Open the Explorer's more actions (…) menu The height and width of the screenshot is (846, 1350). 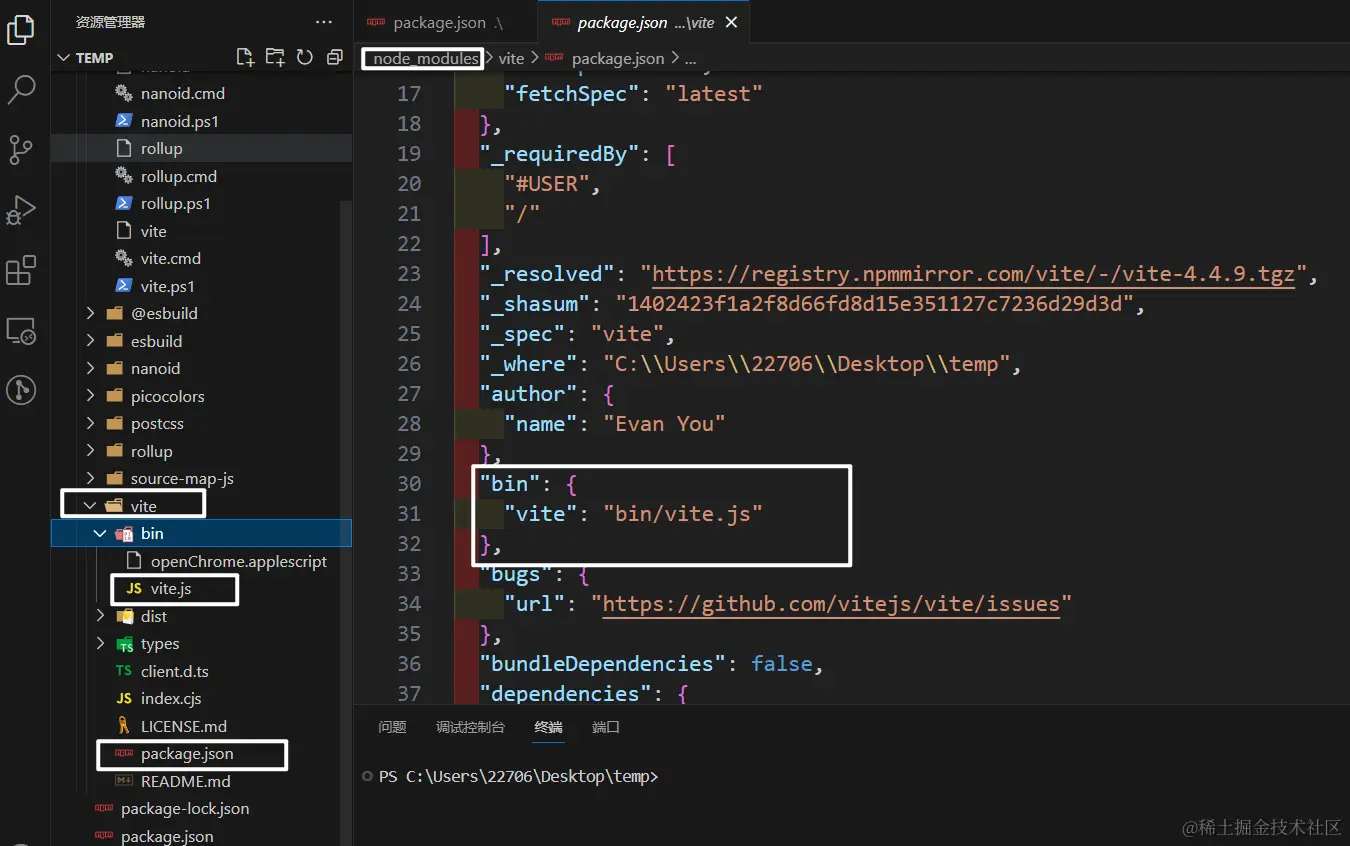click(x=324, y=22)
